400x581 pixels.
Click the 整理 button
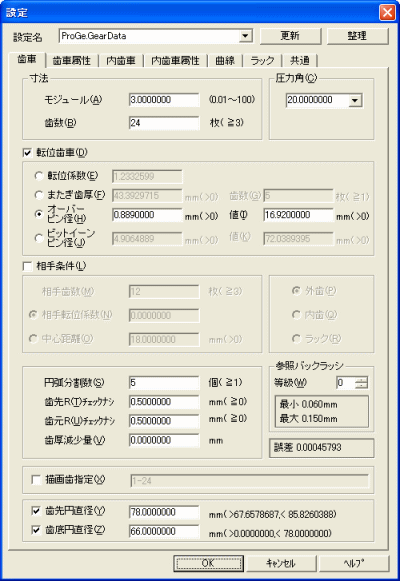click(357, 36)
